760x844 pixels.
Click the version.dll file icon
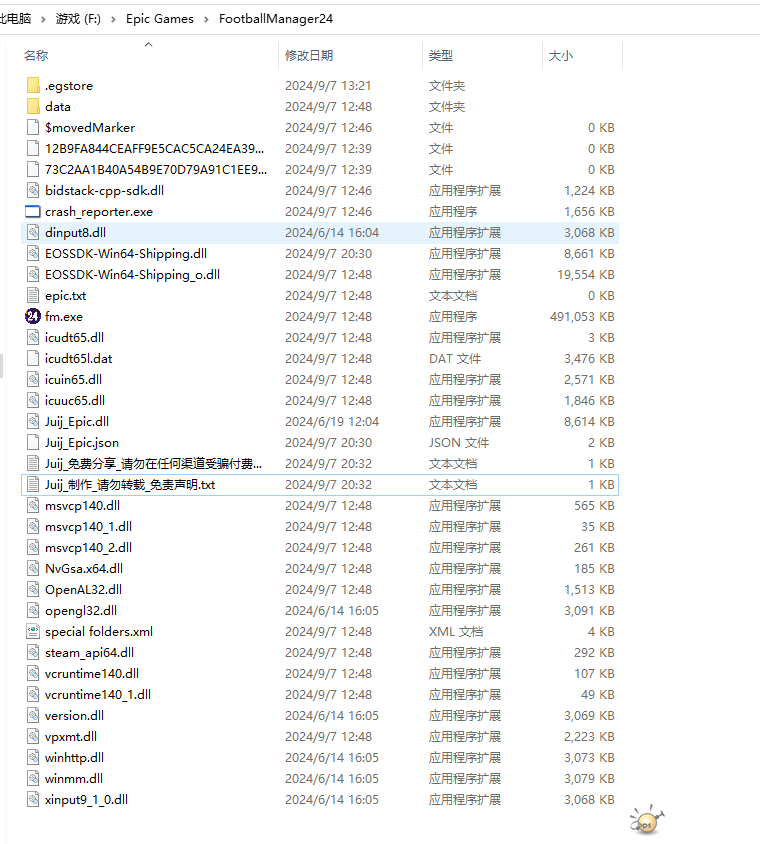click(33, 715)
